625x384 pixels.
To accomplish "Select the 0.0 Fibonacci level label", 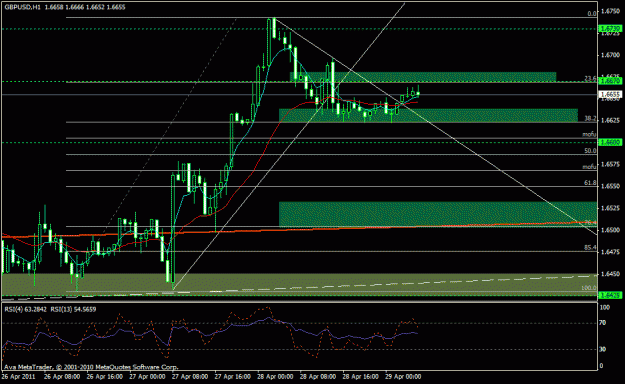I will tap(592, 14).
